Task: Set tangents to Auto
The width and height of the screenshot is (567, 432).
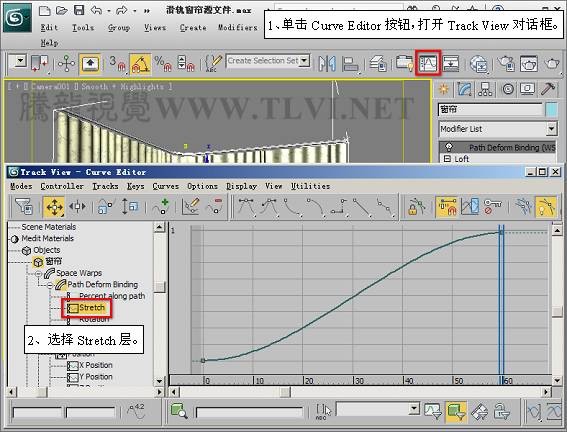Action: (246, 207)
